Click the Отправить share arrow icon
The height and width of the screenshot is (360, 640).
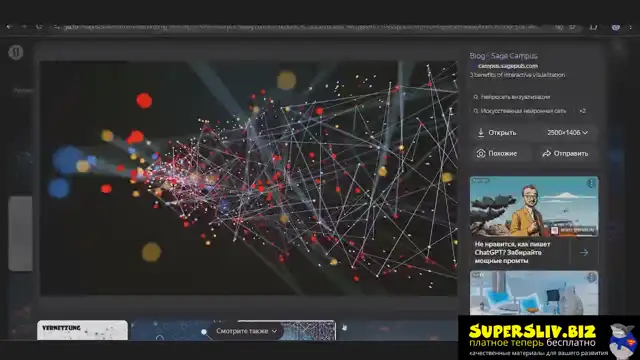[546, 153]
